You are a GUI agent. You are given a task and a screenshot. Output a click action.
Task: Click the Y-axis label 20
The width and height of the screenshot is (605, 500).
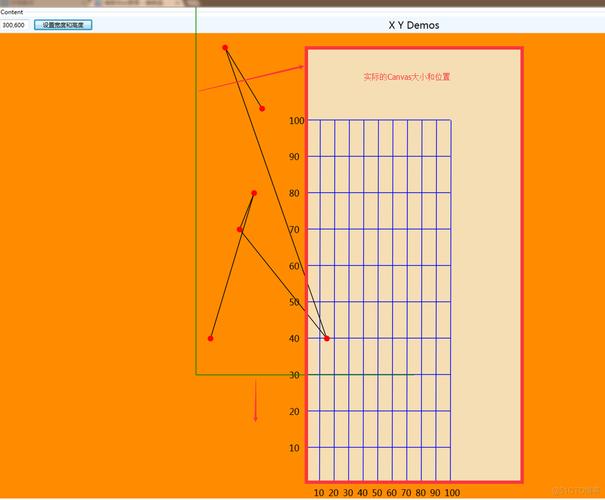pos(294,412)
